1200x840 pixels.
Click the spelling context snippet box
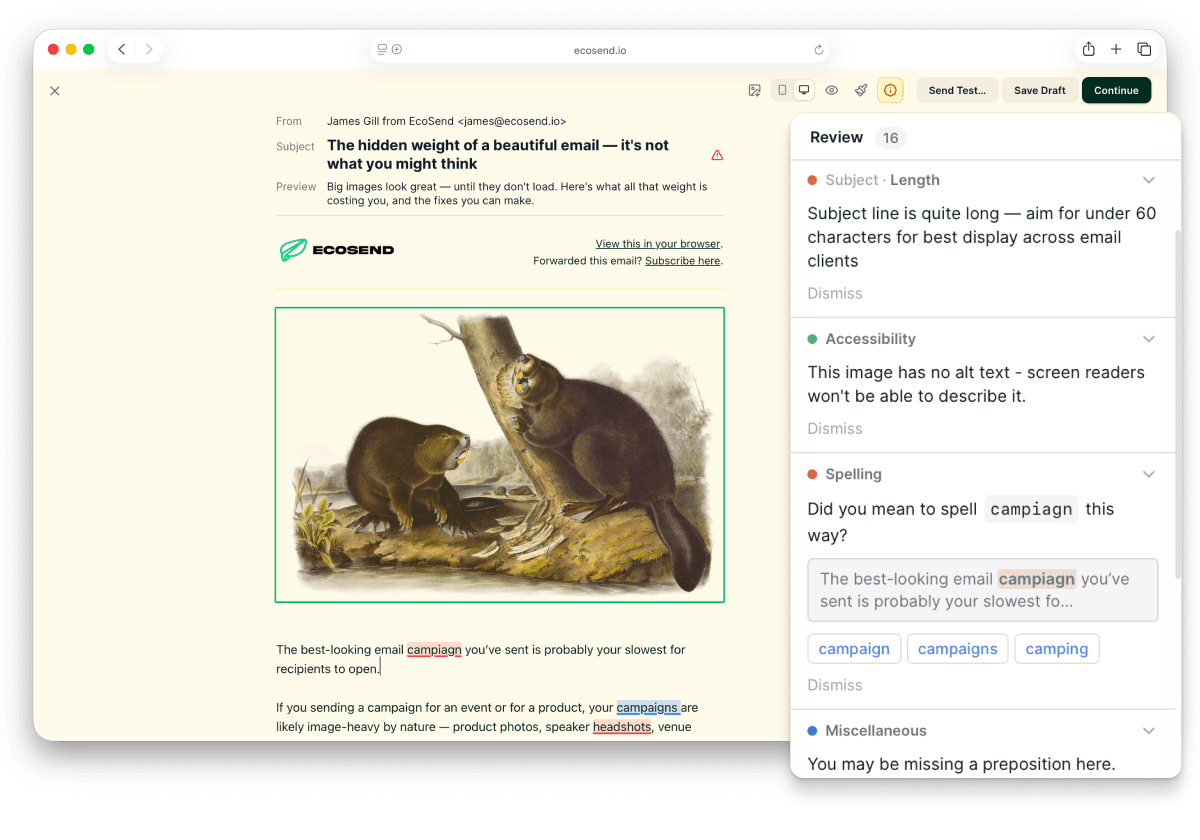click(x=983, y=590)
